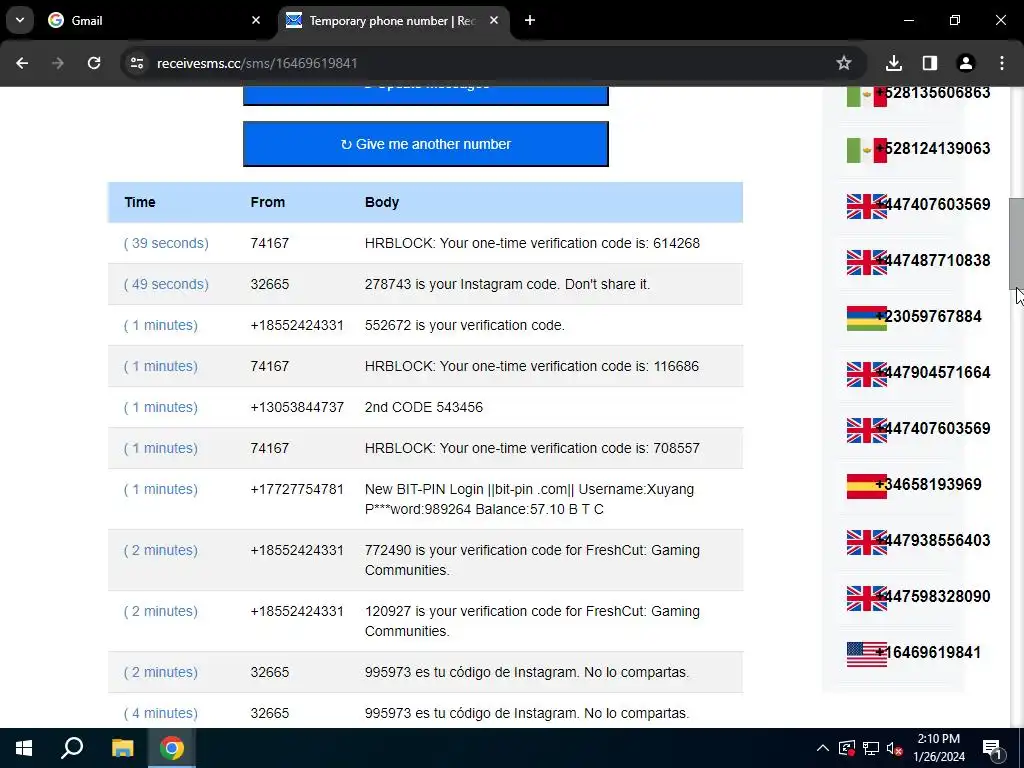Click the UK flag beside +447487710838

(867, 263)
